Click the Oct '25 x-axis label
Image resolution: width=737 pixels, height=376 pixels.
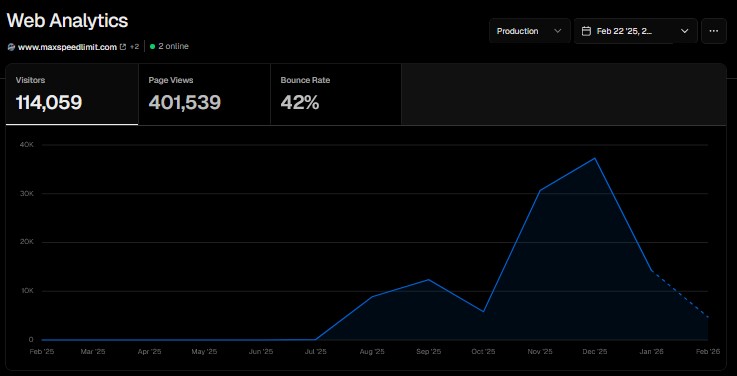click(484, 352)
